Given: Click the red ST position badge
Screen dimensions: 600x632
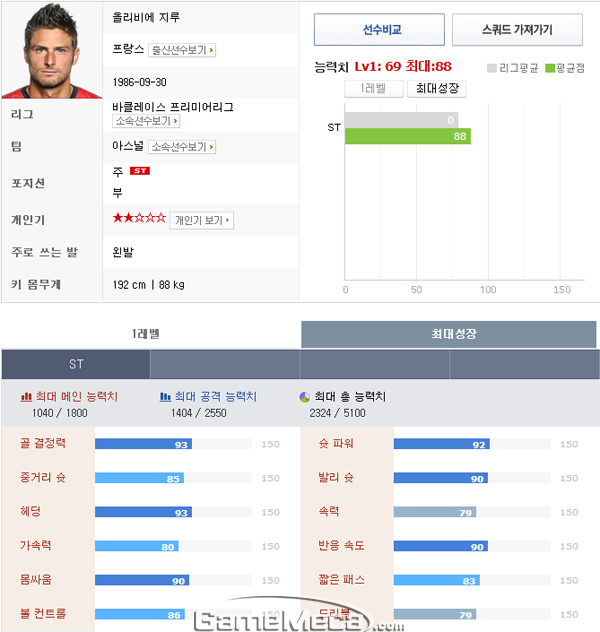Looking at the screenshot, I should (x=140, y=171).
